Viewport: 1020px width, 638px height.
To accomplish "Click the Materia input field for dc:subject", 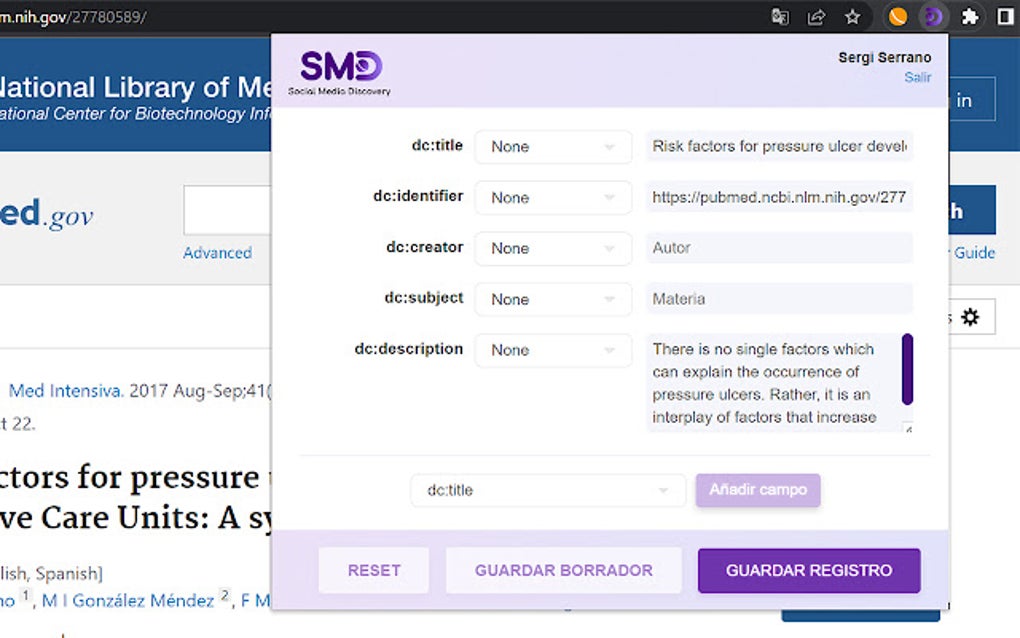I will point(780,299).
